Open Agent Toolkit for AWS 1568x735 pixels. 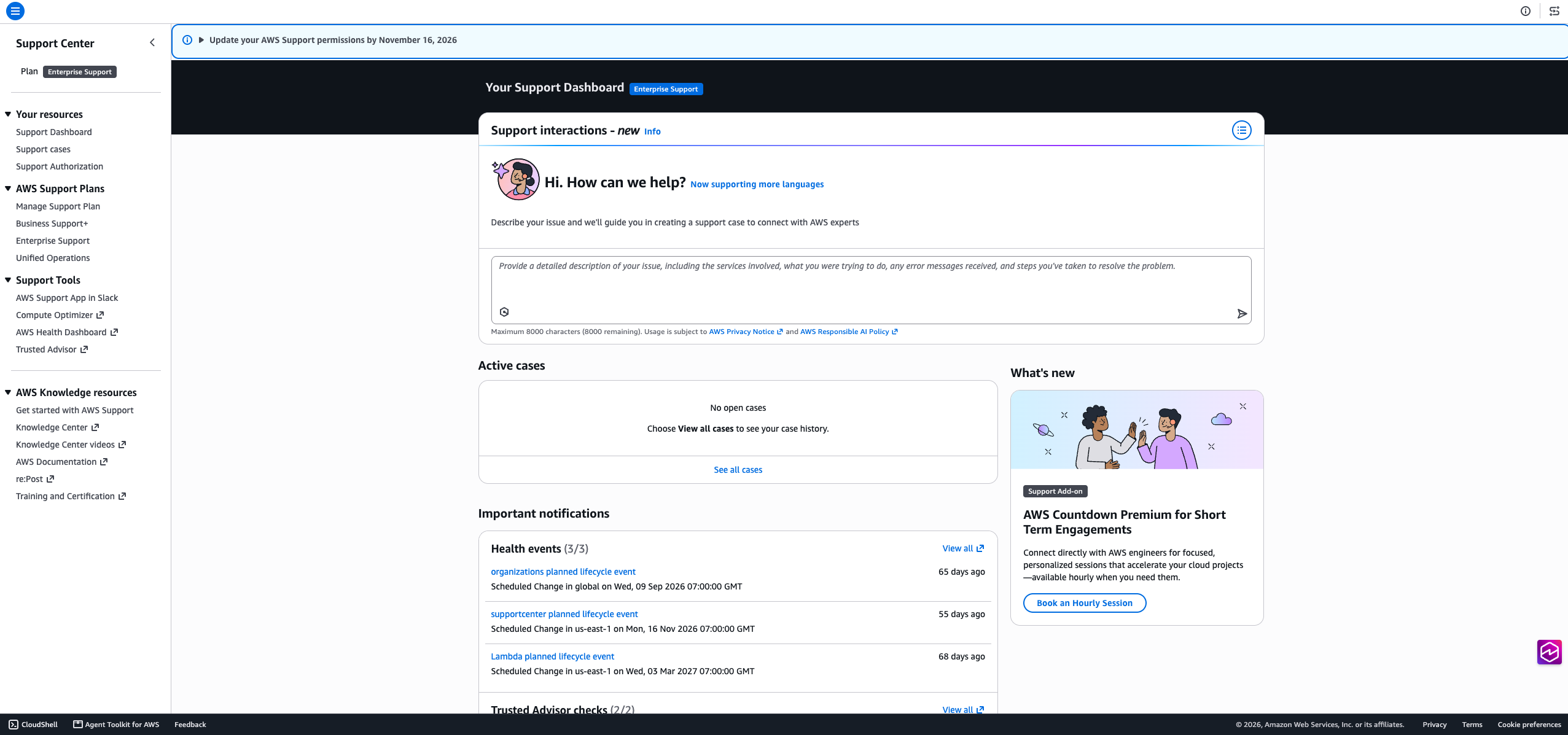pyautogui.click(x=116, y=725)
